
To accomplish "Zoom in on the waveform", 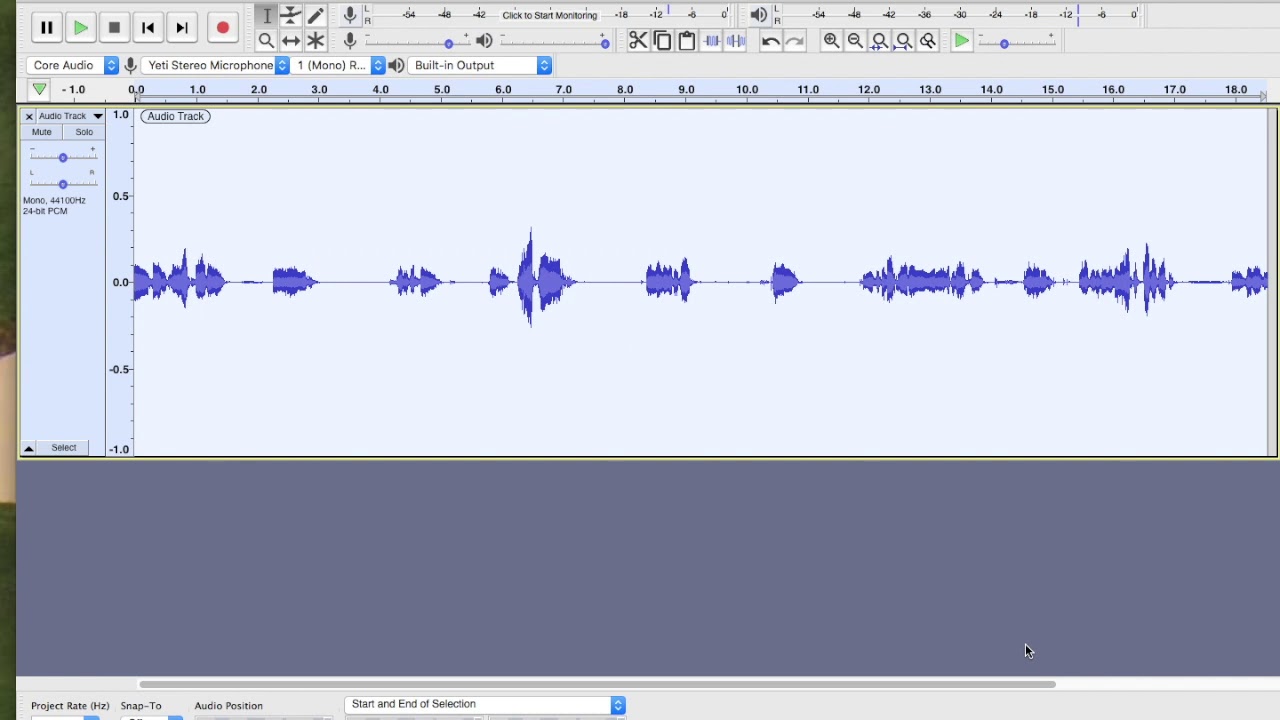I will coord(831,41).
